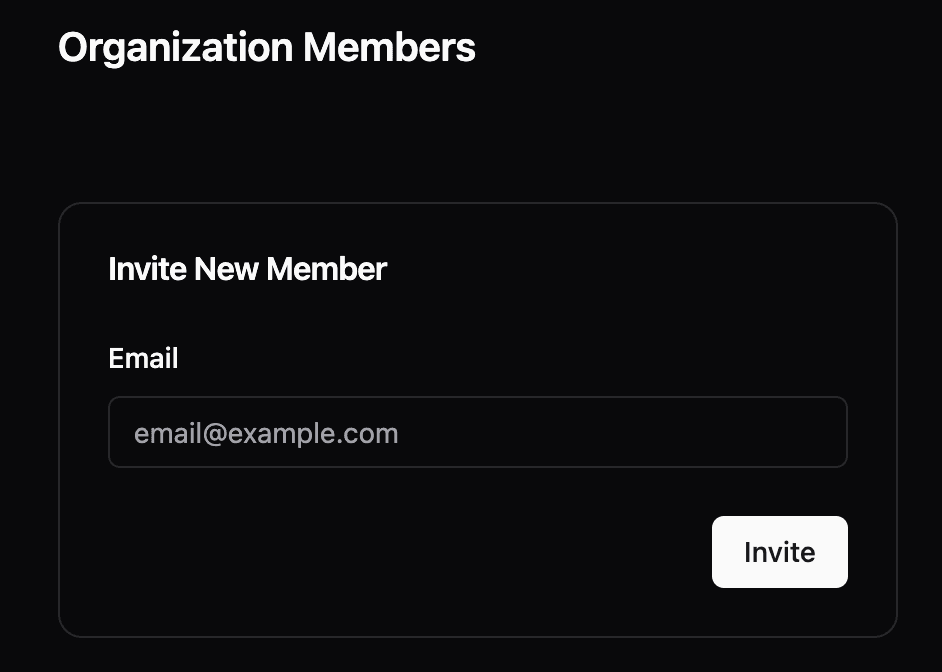Click the Email field label
Screen dimensions: 942x672
point(143,358)
